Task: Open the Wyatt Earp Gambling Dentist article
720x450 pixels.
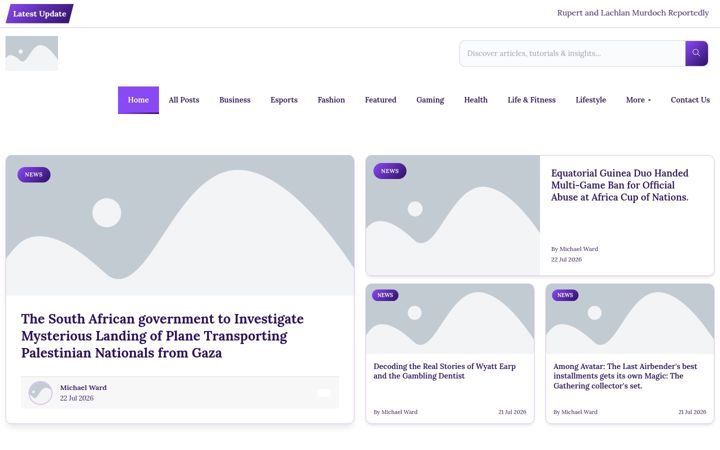Action: (444, 371)
